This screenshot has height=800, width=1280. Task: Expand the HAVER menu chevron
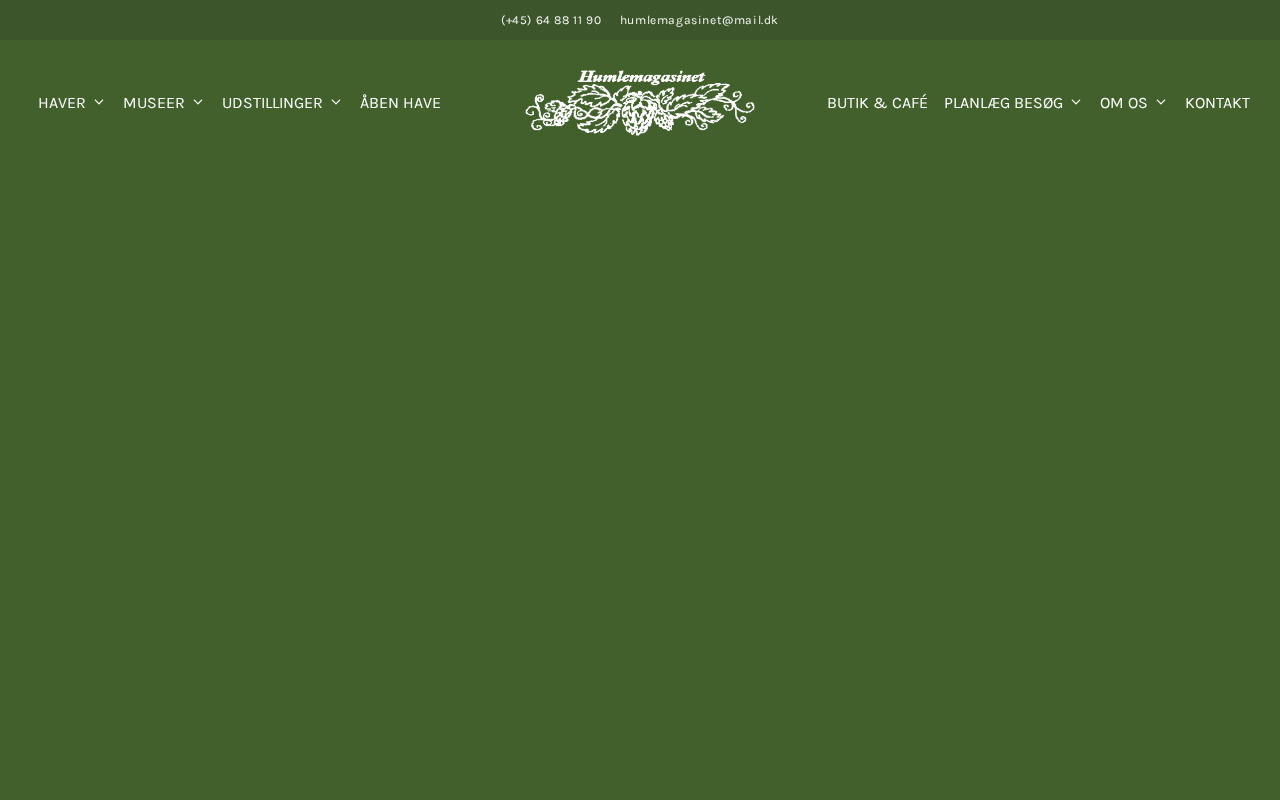point(99,102)
